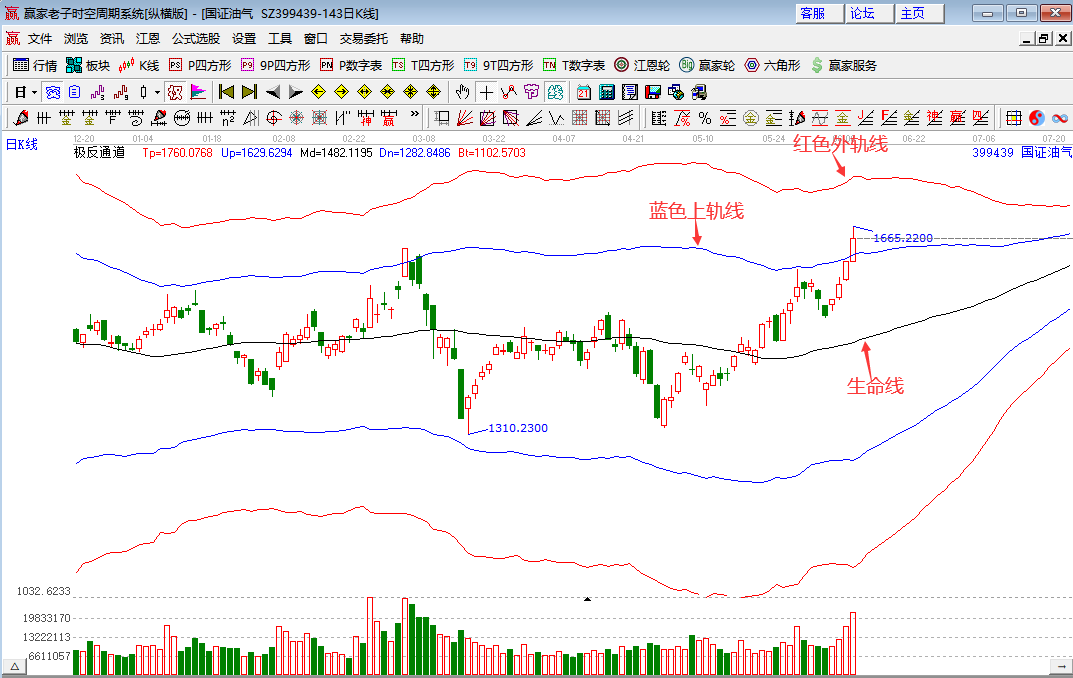Expand the 日 period dropdown arrow
1073x678 pixels.
tap(34, 92)
